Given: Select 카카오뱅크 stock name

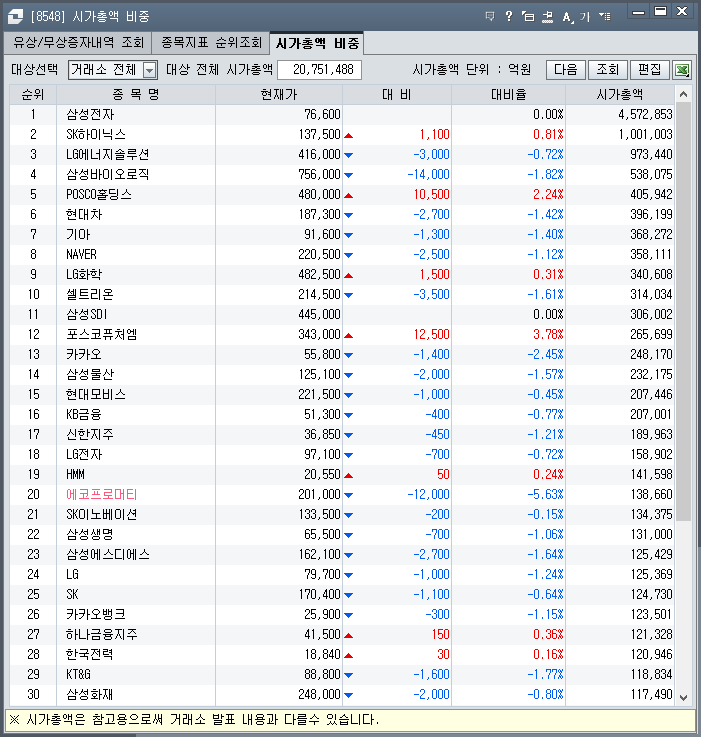Looking at the screenshot, I should tap(96, 614).
